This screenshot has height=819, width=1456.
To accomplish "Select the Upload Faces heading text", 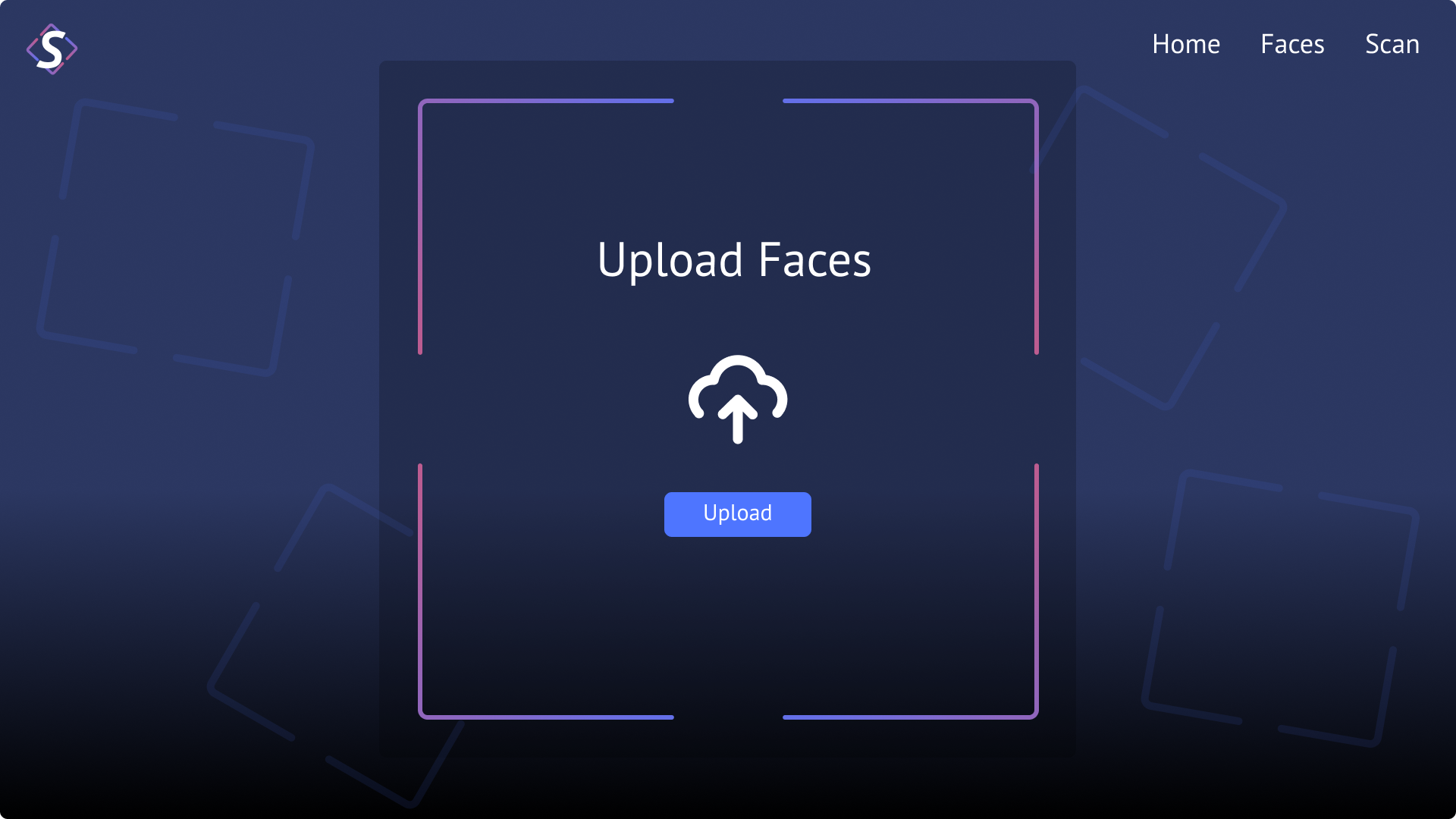I will 734,260.
